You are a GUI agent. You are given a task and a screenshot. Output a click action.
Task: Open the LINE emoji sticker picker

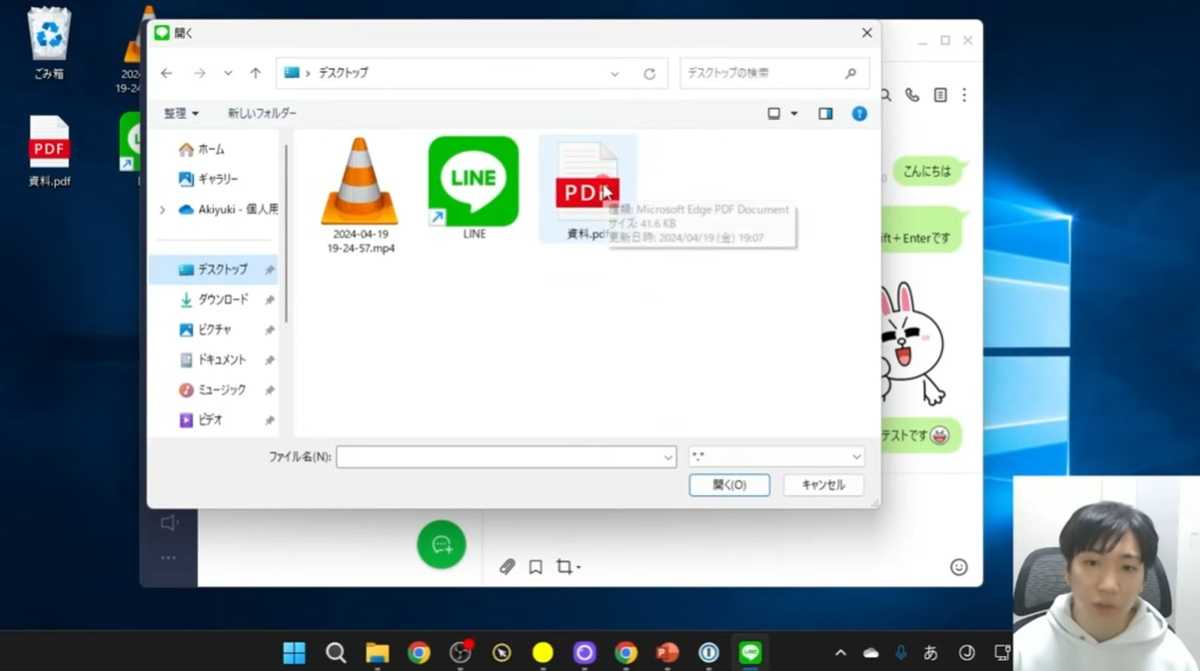click(x=958, y=567)
